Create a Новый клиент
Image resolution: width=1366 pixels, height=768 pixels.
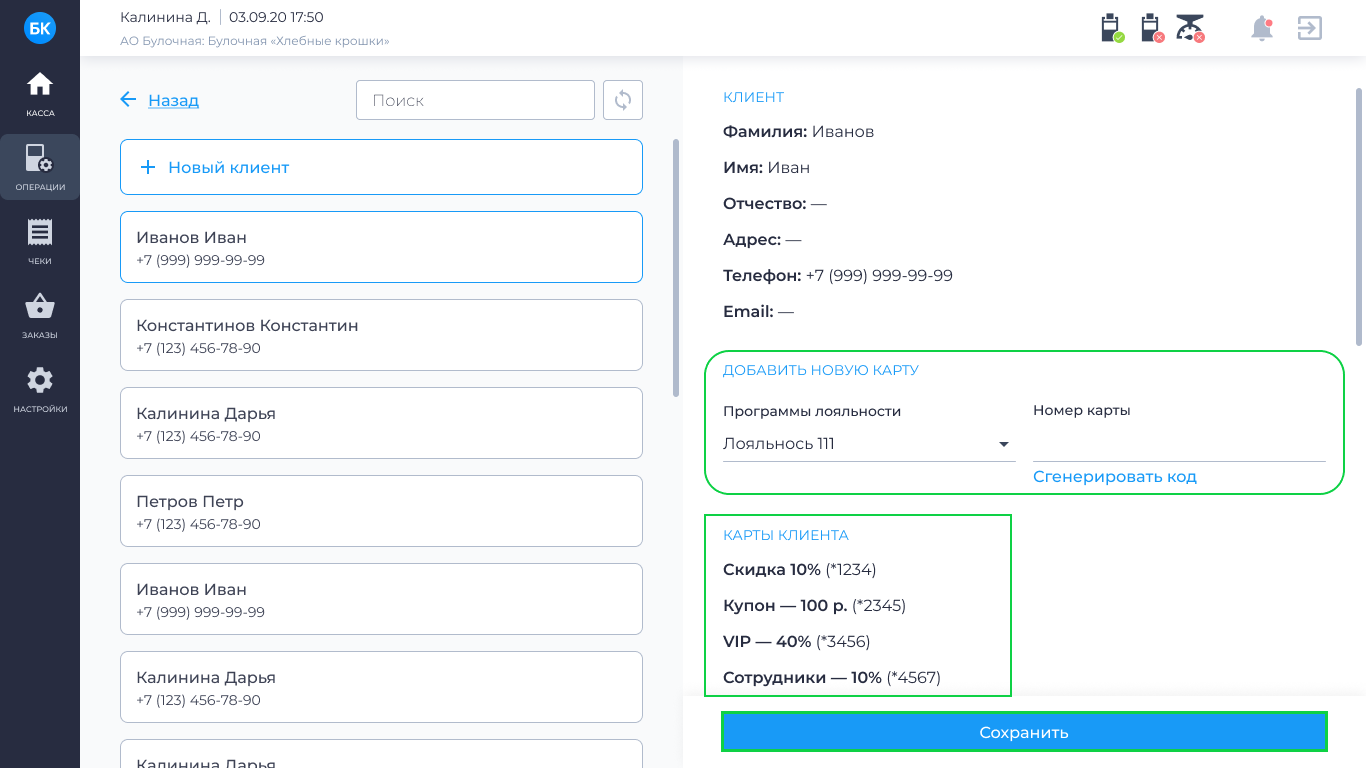381,167
